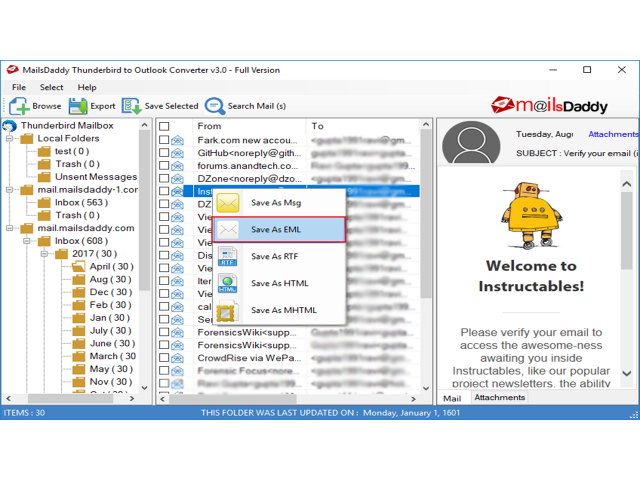Image resolution: width=640 pixels, height=480 pixels.
Task: Click mail list horizontal scroll-right arrow
Action: point(413,399)
